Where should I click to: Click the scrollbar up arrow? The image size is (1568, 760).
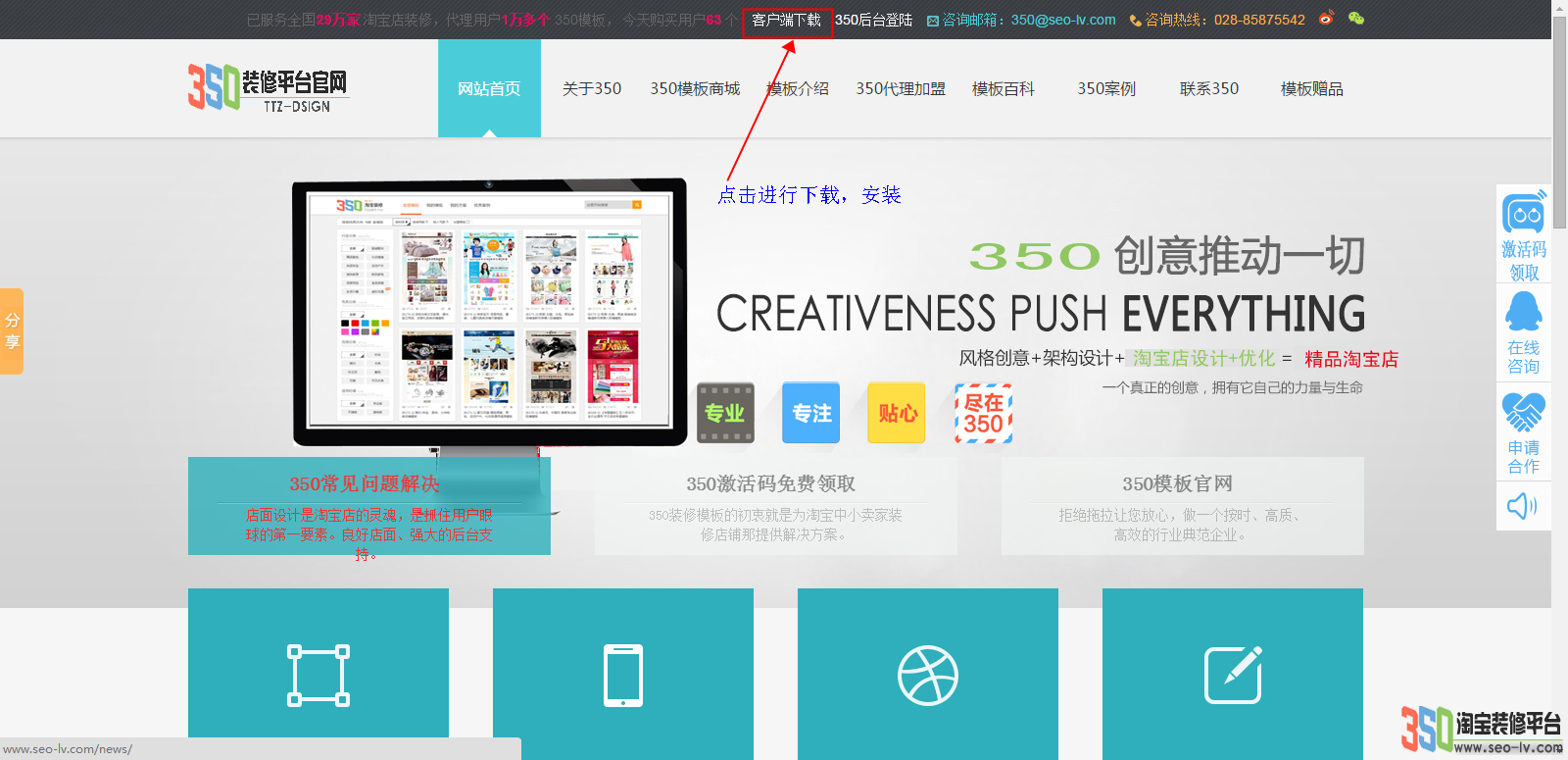[x=1559, y=8]
